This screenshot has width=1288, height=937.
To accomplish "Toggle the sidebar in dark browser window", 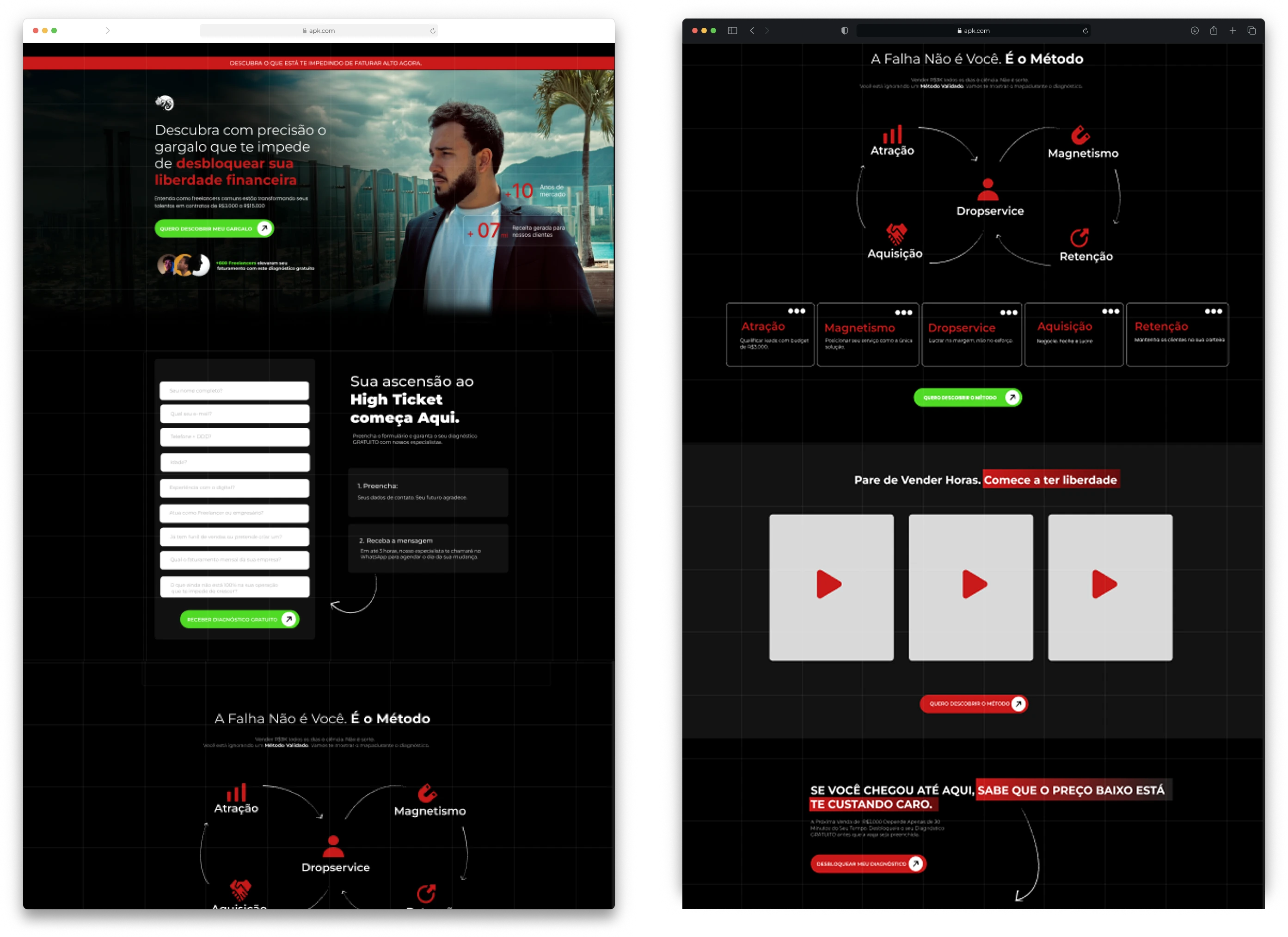I will tap(732, 31).
